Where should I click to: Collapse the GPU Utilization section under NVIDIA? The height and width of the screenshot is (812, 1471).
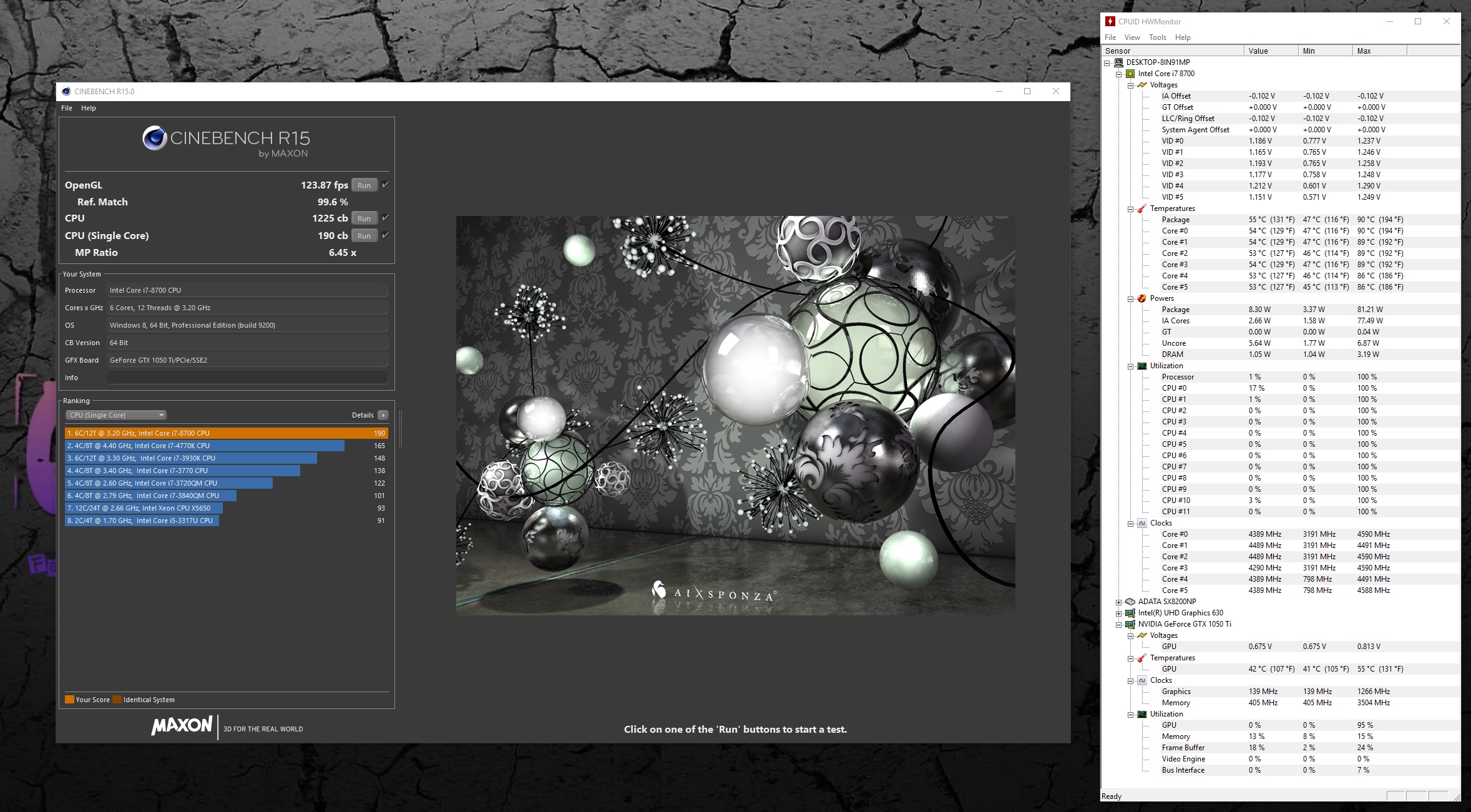(1130, 715)
